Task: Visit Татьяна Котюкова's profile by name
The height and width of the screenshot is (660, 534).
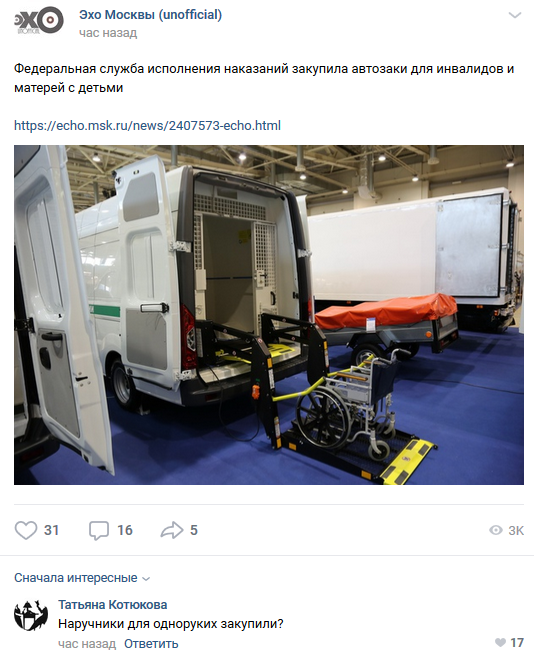Action: point(112,605)
